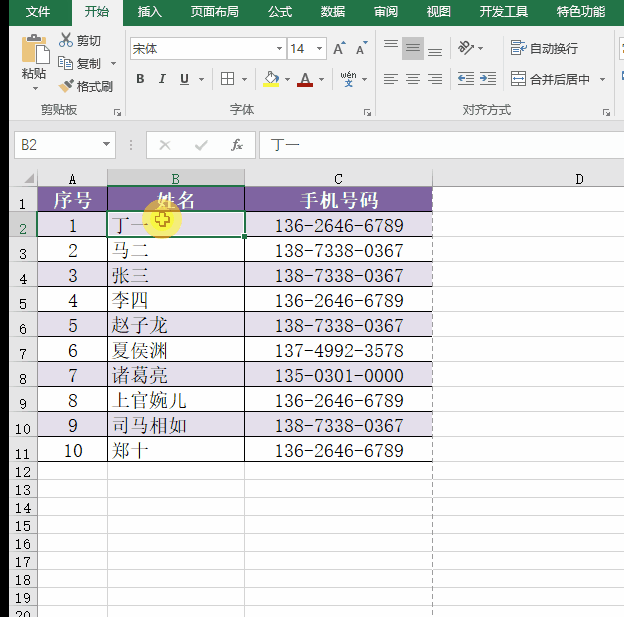This screenshot has height=617, width=624.
Task: Open the font name dropdown 宋体
Action: 279,49
